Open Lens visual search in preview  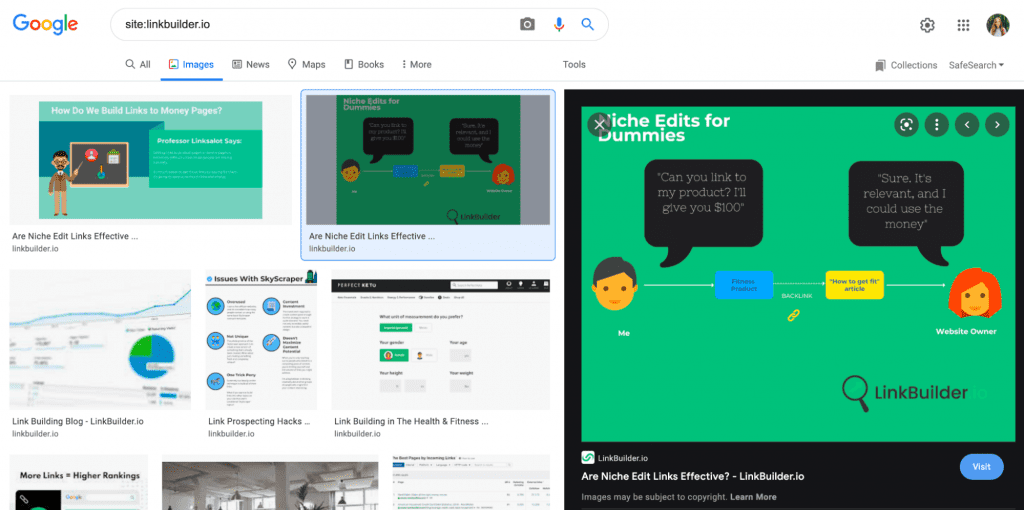[x=906, y=124]
